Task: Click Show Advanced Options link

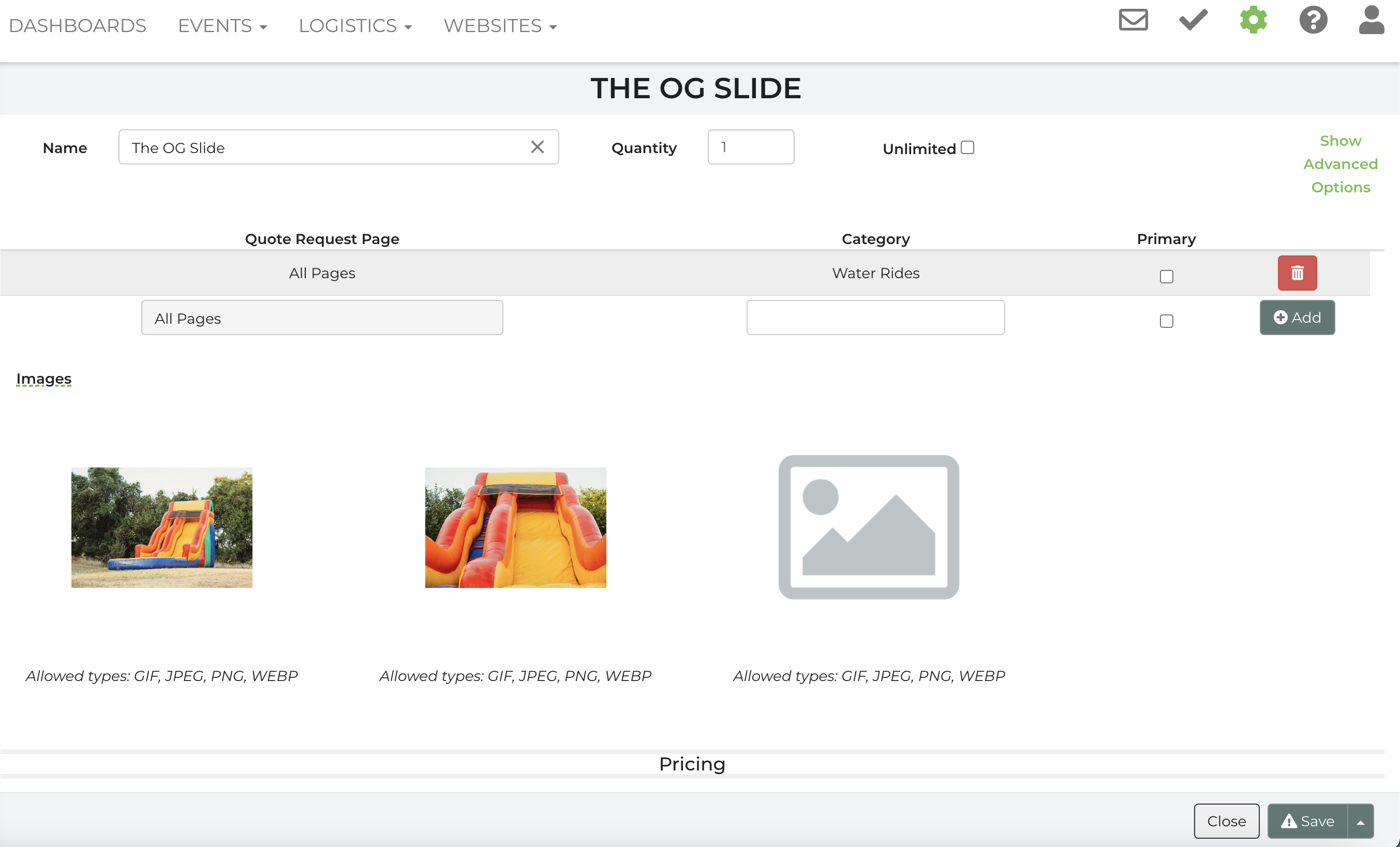Action: (1340, 164)
